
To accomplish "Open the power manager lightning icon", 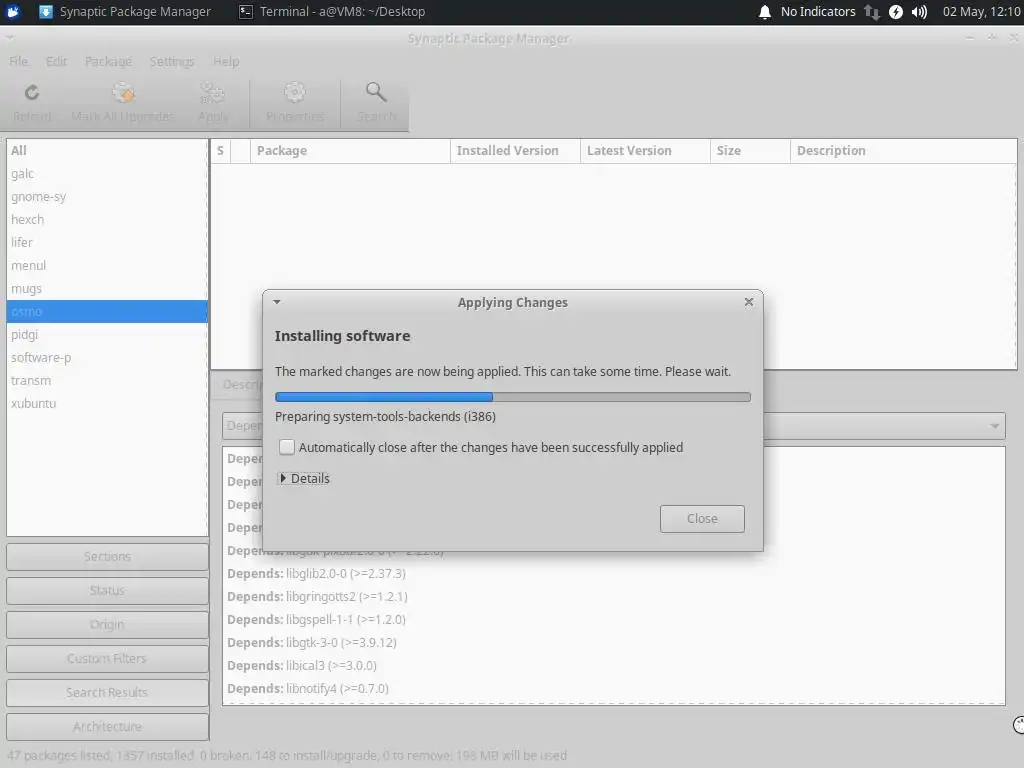I will click(x=896, y=12).
